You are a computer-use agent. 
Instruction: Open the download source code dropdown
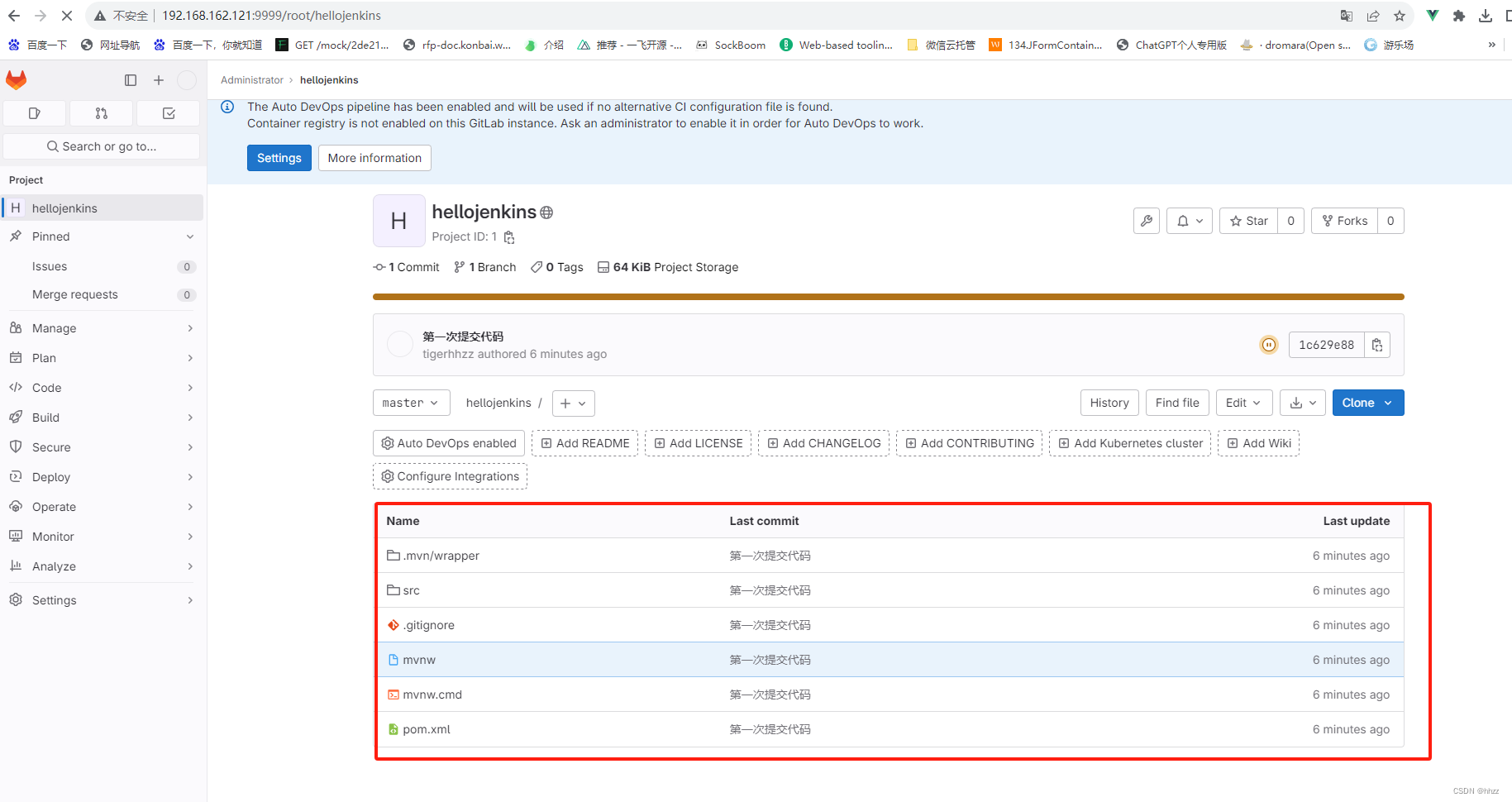pyautogui.click(x=1303, y=403)
